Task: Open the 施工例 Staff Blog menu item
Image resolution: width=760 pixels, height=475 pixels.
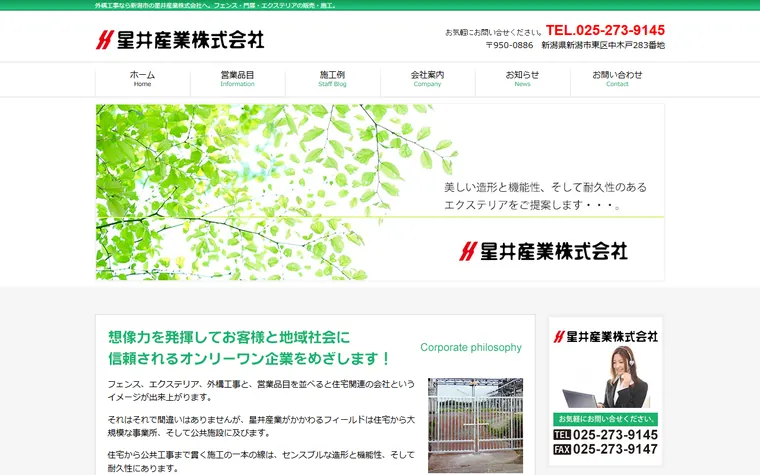Action: [332, 79]
